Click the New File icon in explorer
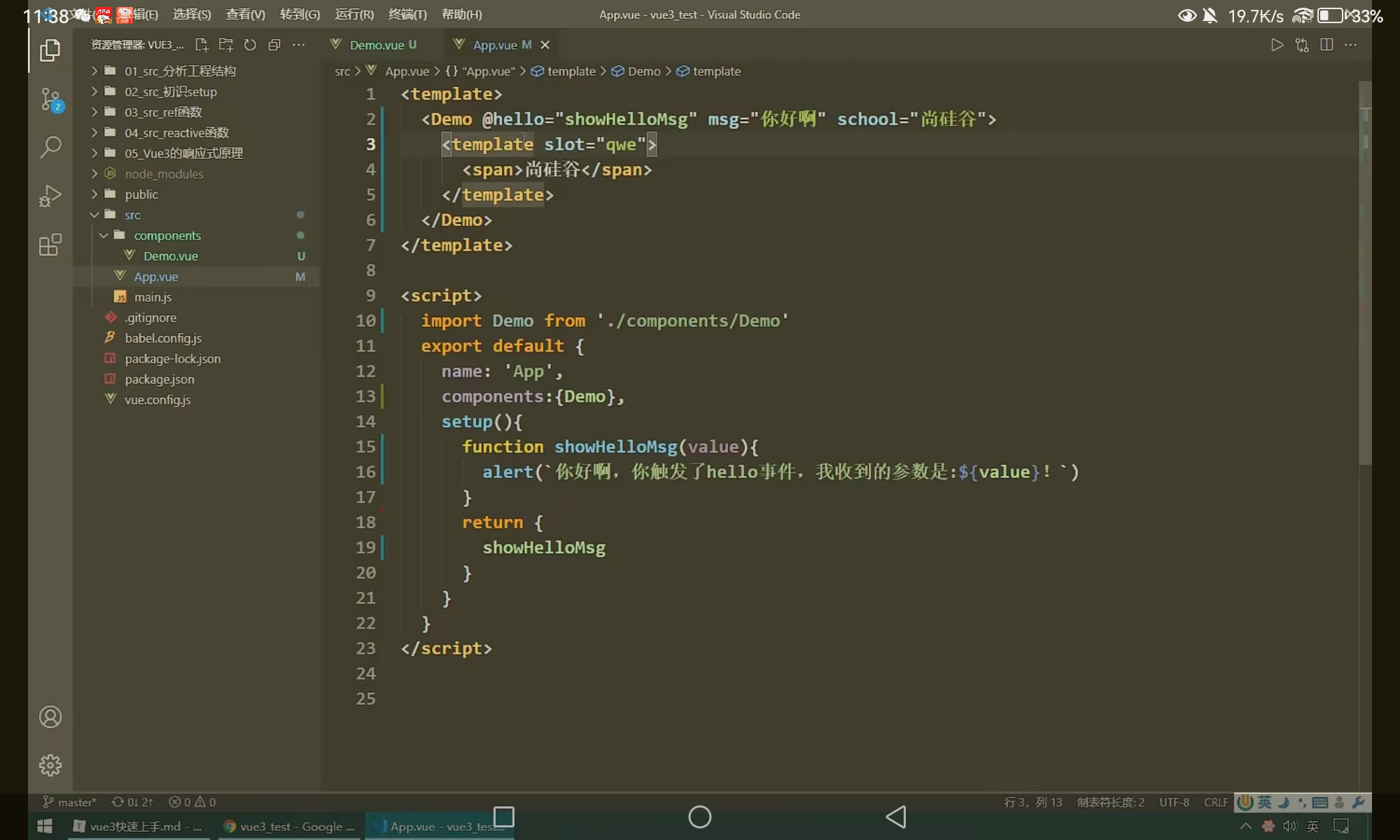 pos(202,45)
